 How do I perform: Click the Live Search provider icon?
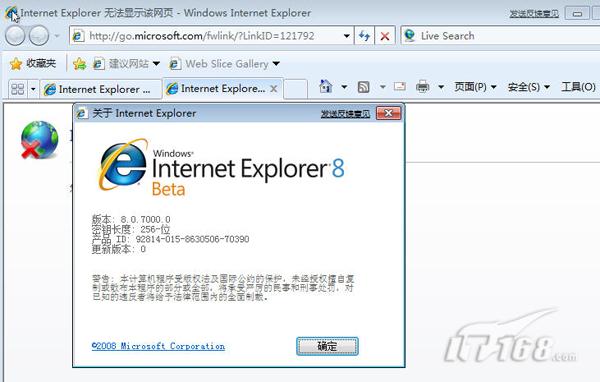409,36
